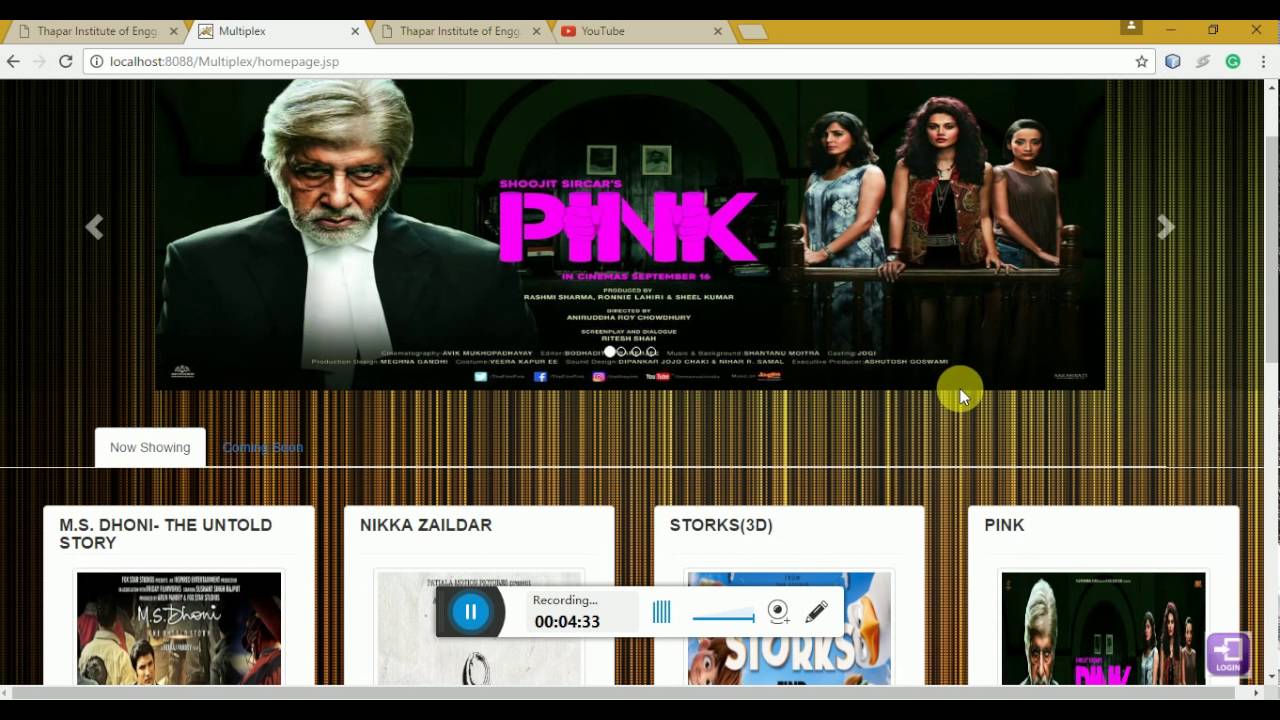
Task: Open M.S. Dhoni movie poster
Action: (179, 628)
